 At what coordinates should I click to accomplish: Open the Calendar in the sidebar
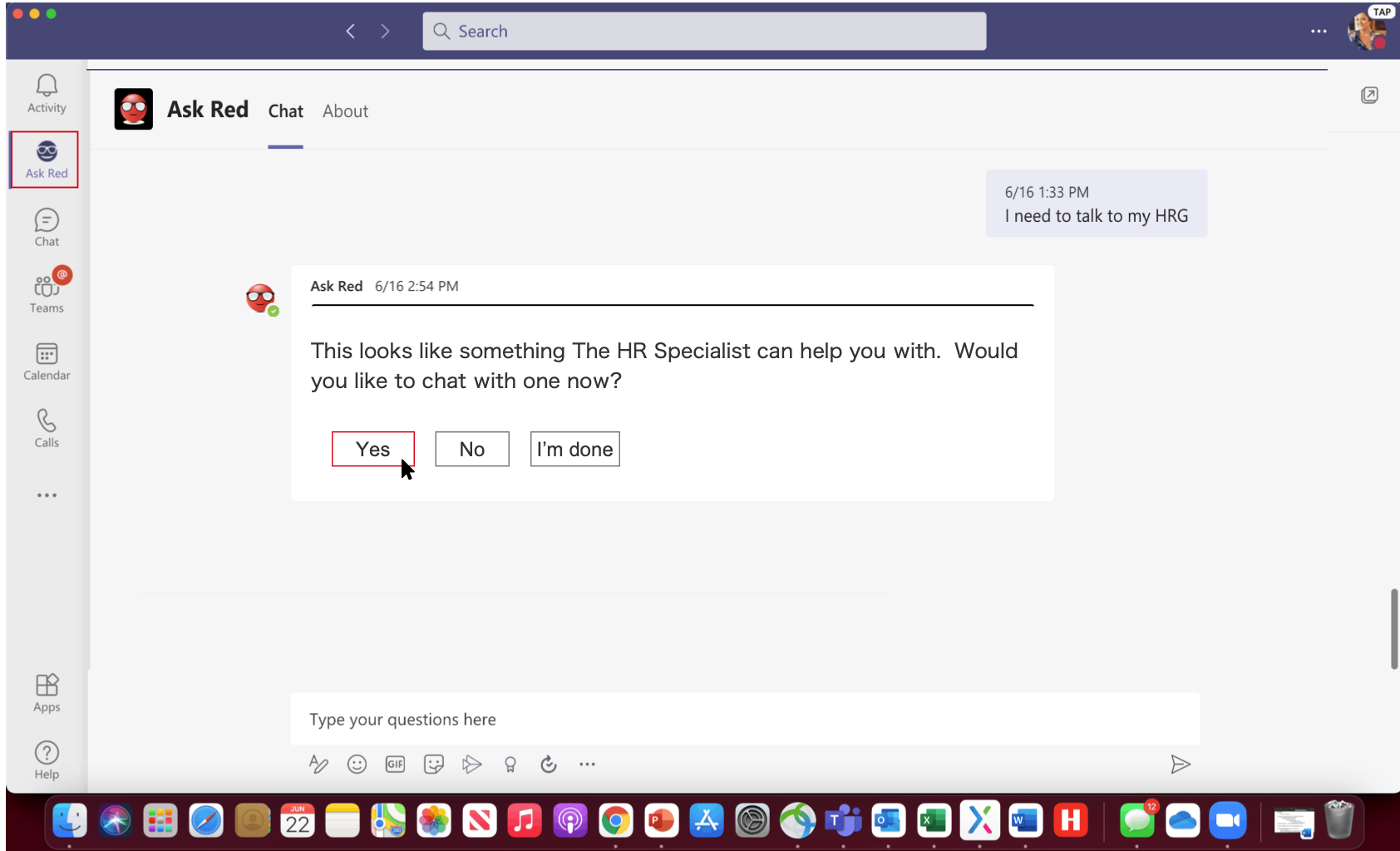coord(47,362)
